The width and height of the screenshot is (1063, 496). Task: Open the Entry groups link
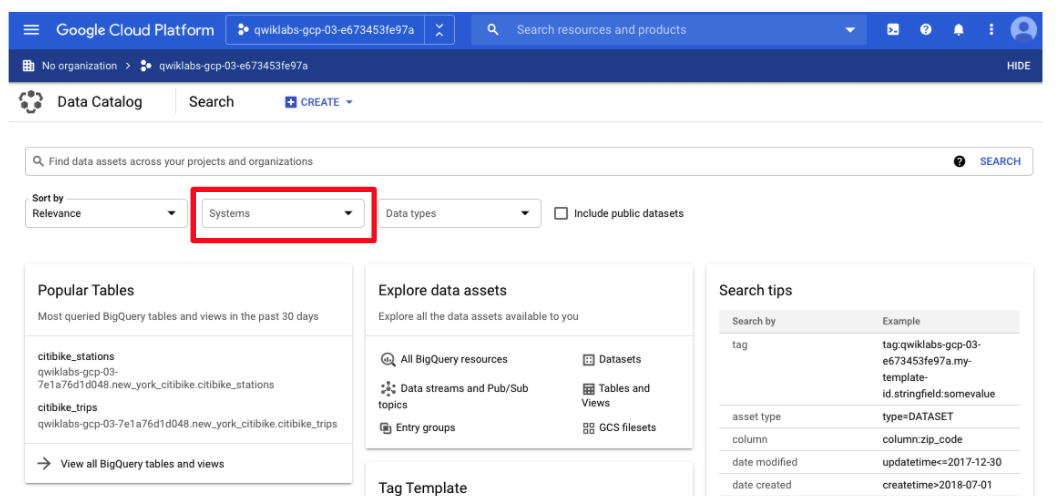coord(426,428)
